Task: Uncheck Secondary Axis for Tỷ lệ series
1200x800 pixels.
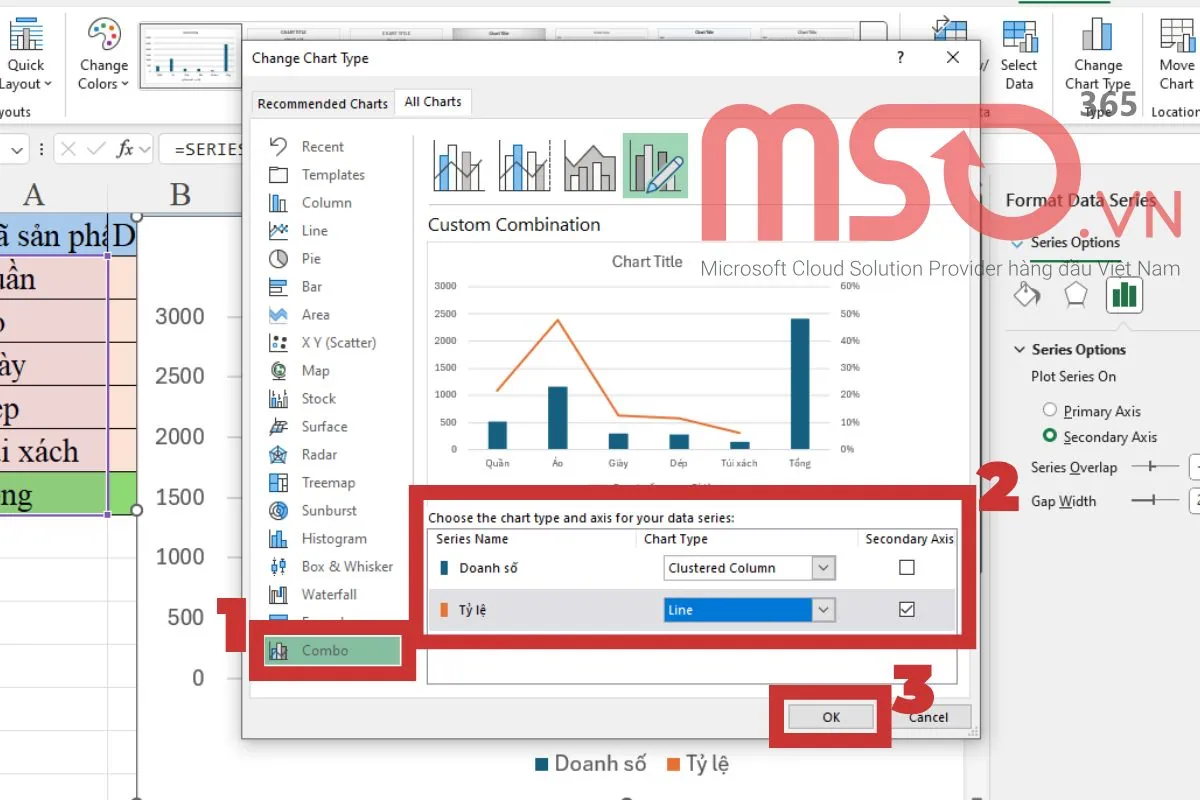Action: click(906, 609)
